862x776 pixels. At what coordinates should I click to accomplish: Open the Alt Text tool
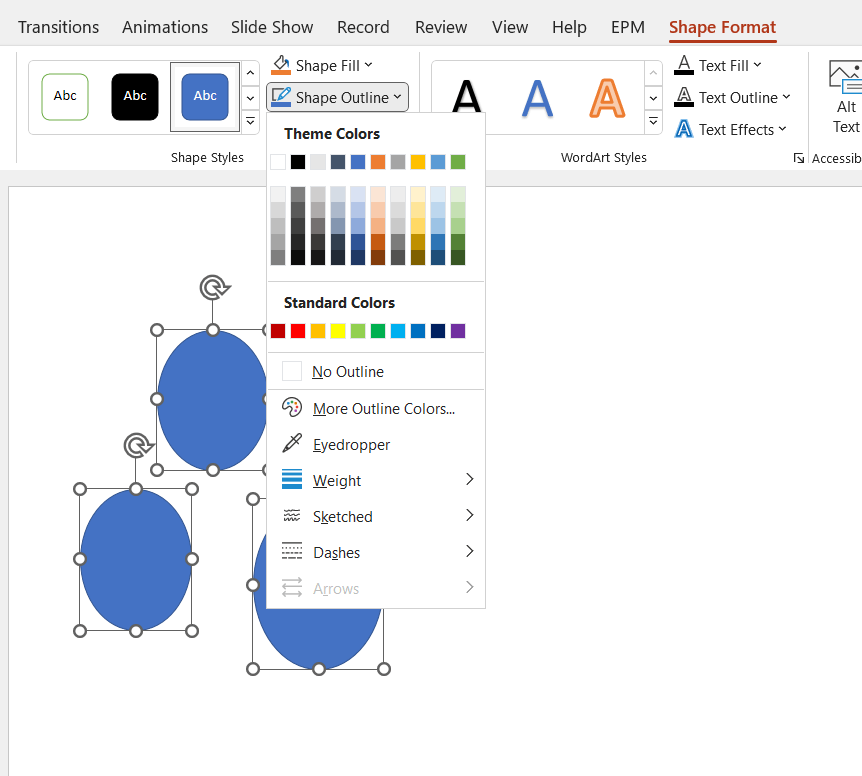[846, 97]
